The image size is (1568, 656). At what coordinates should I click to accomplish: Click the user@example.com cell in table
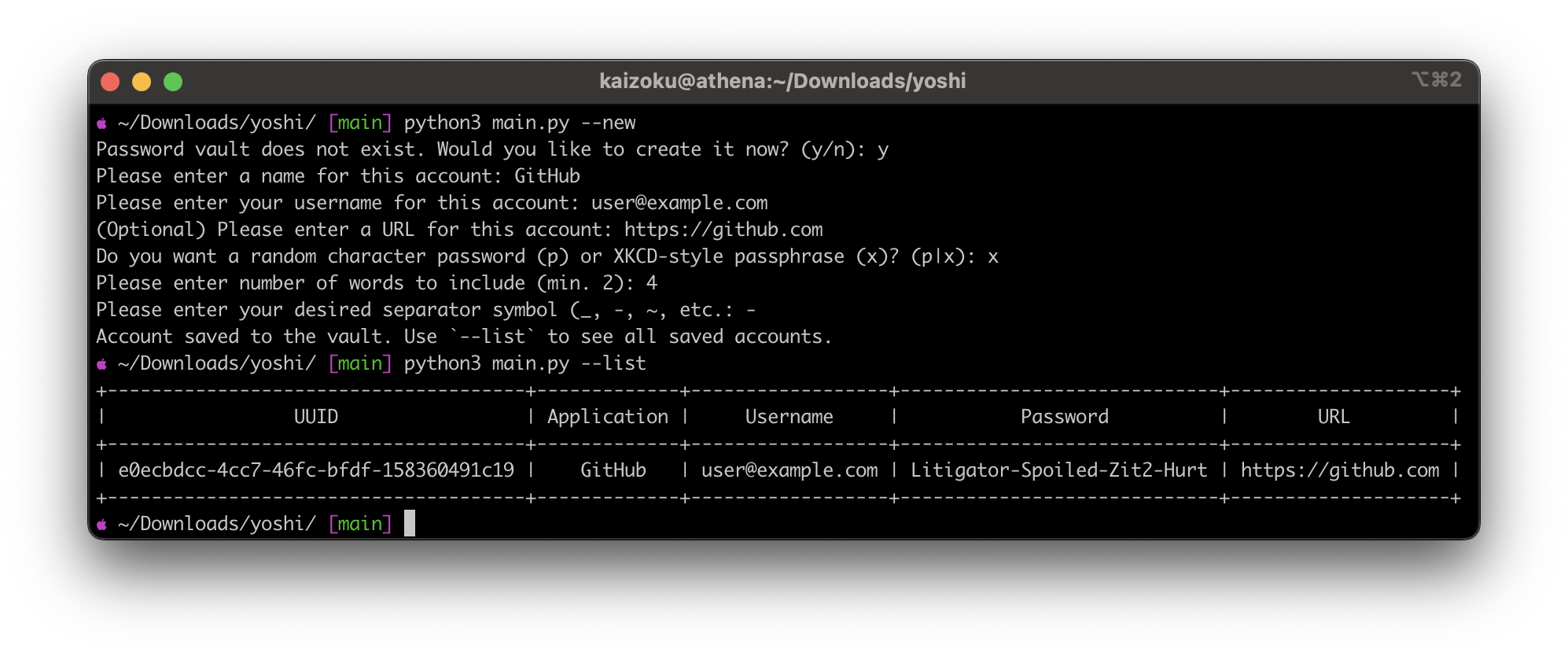click(x=790, y=470)
